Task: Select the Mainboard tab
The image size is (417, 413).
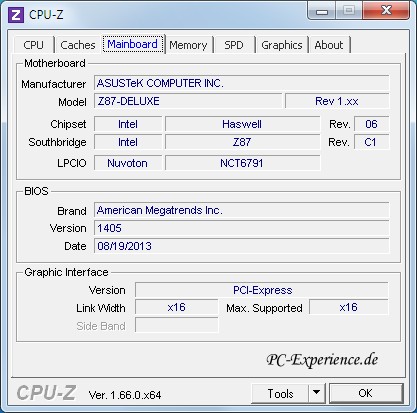Action: tap(133, 44)
